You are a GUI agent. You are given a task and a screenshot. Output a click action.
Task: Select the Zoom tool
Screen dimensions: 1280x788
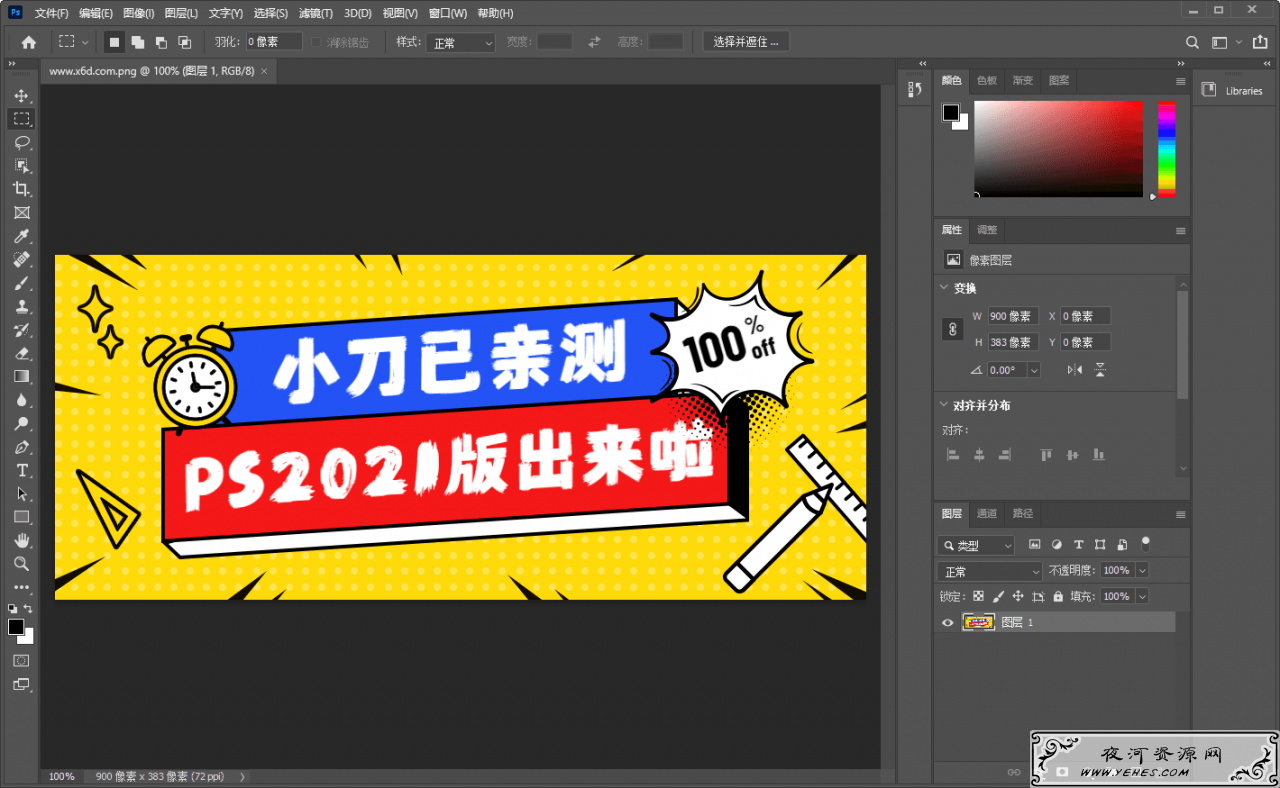pos(21,564)
